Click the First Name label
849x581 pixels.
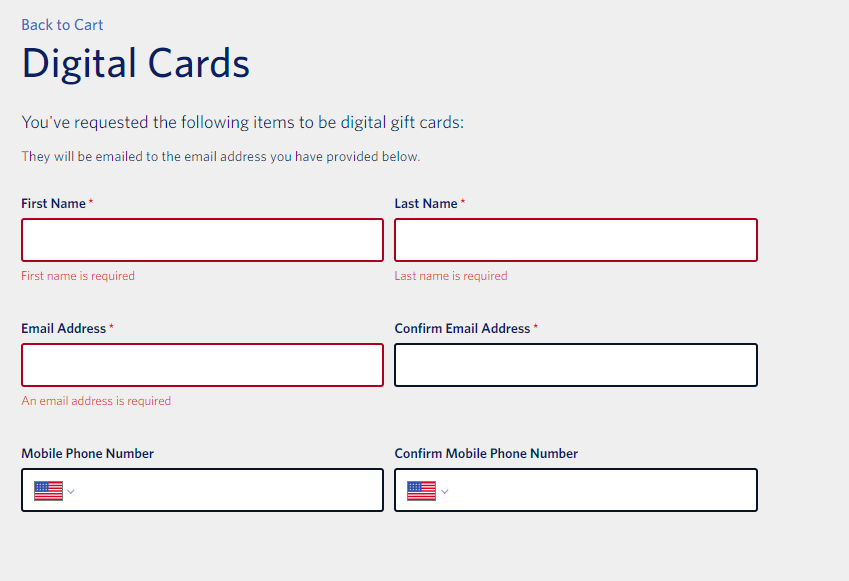(x=53, y=204)
